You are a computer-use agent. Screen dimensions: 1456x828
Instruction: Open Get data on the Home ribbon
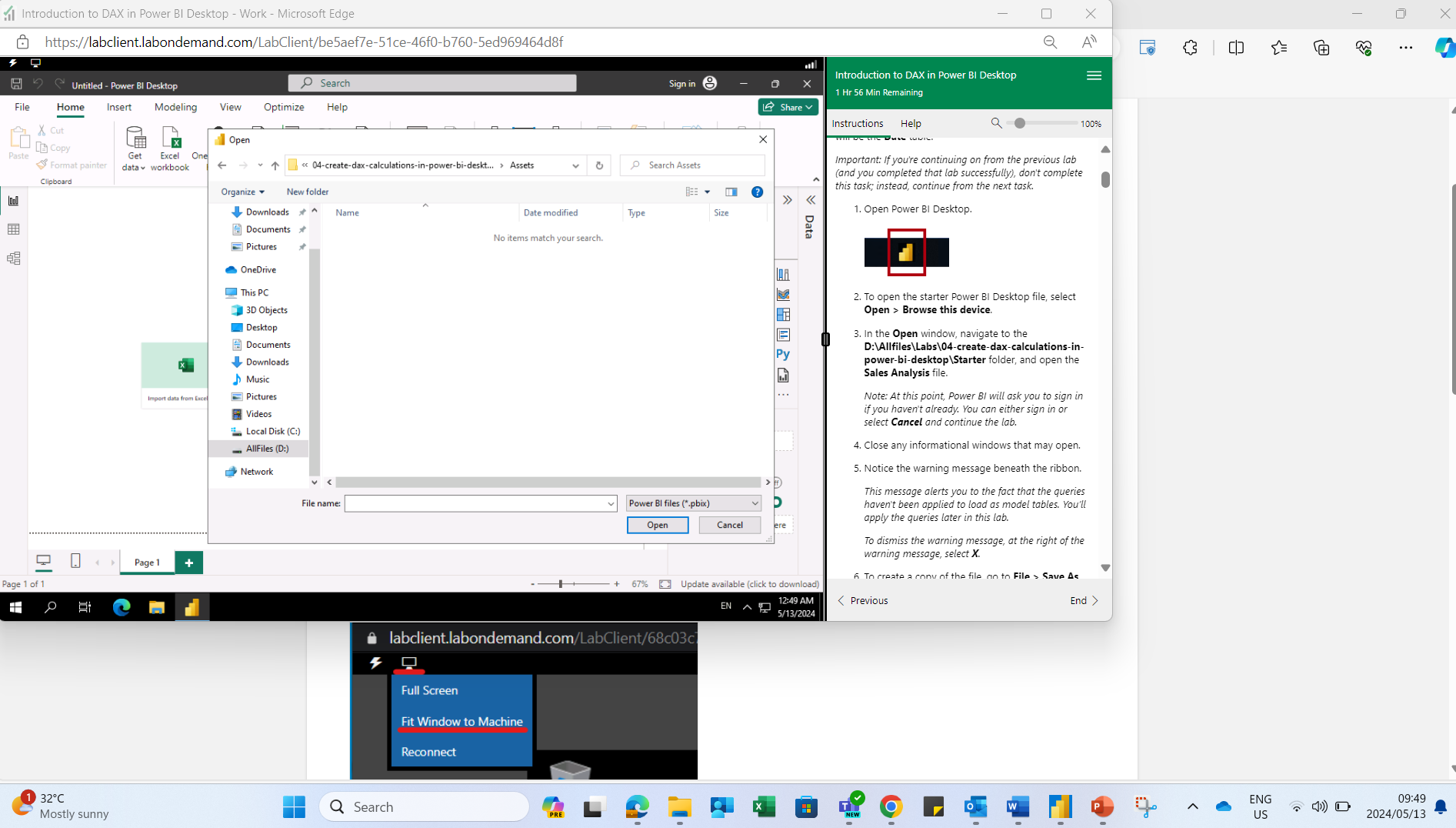(135, 148)
